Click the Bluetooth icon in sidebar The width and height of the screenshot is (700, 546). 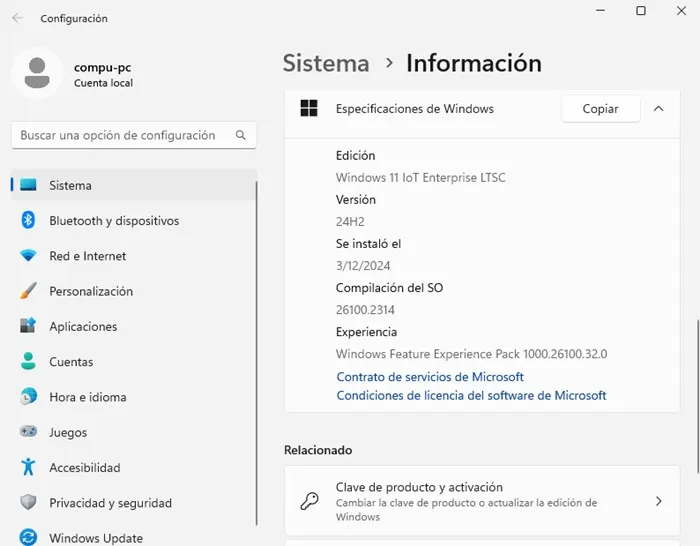click(28, 220)
